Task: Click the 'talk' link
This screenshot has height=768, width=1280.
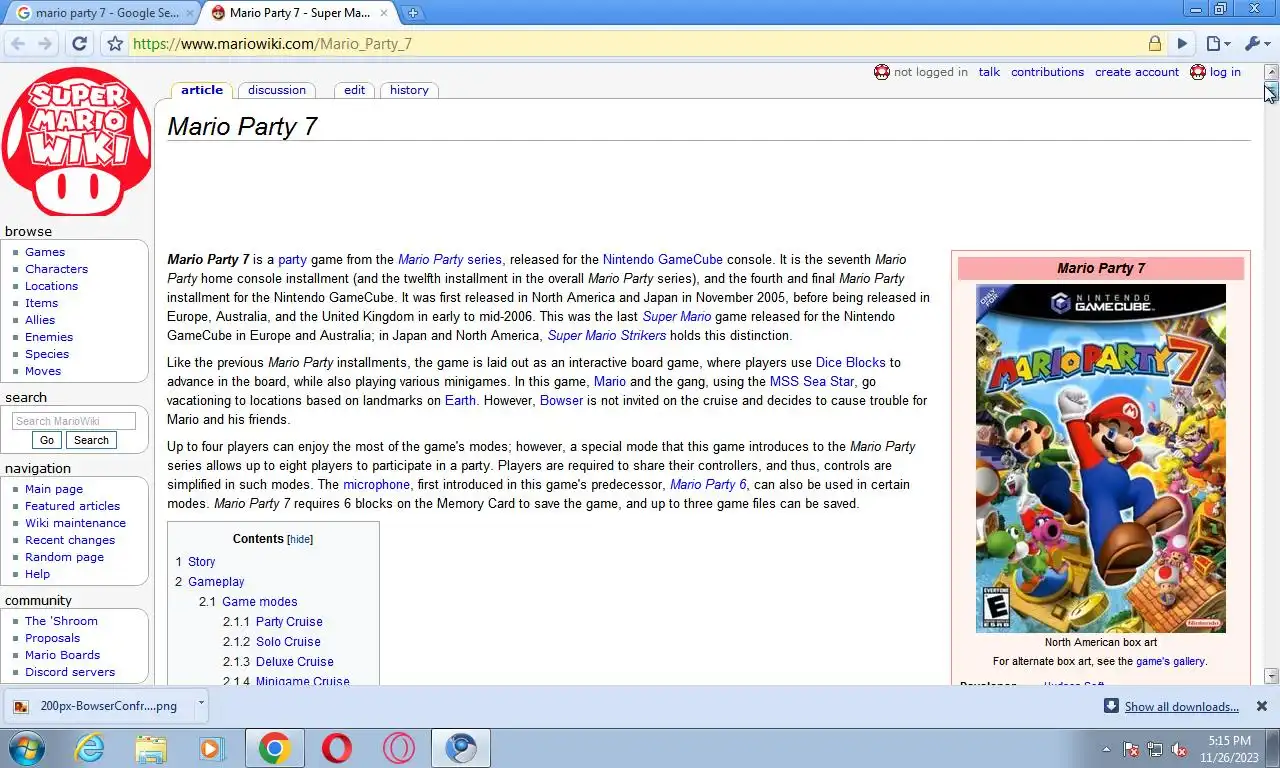Action: 989,72
